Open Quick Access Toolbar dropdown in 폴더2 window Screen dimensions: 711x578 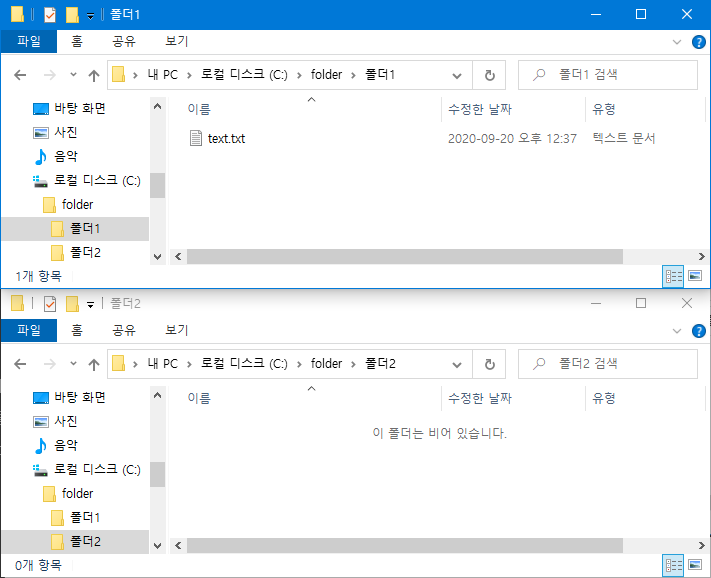[x=90, y=305]
